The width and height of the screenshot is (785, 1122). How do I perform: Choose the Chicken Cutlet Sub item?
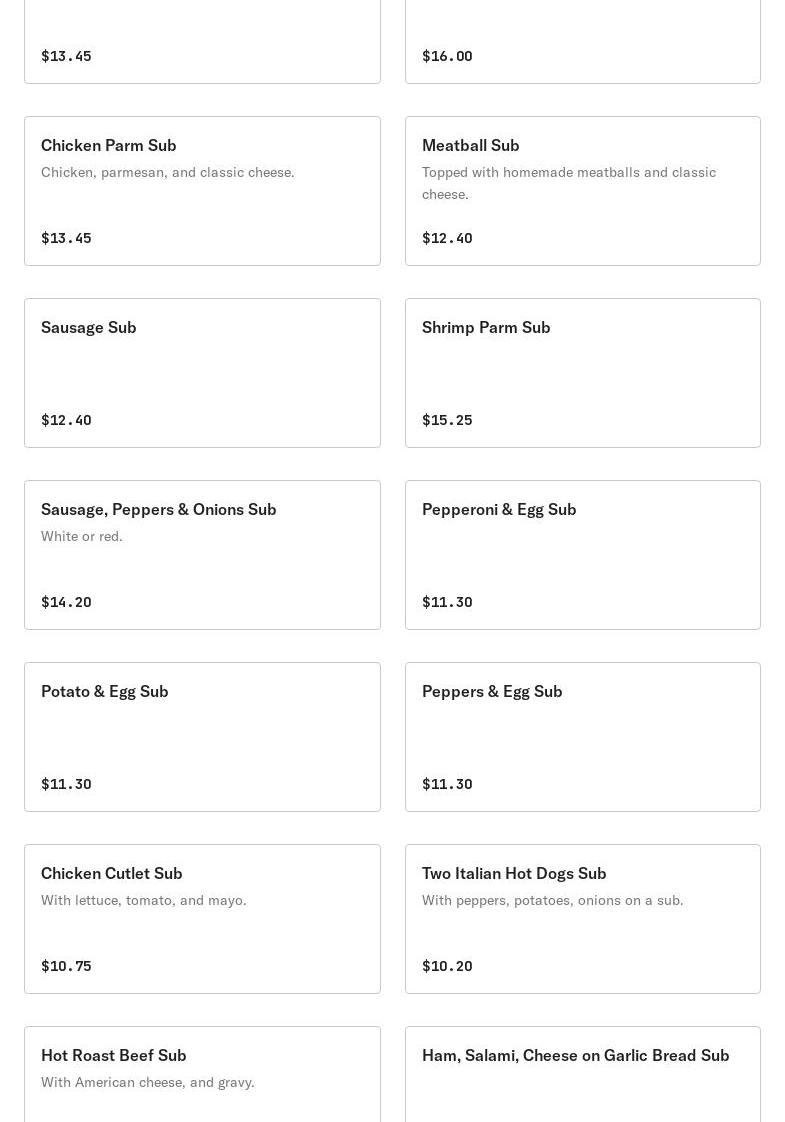point(203,919)
